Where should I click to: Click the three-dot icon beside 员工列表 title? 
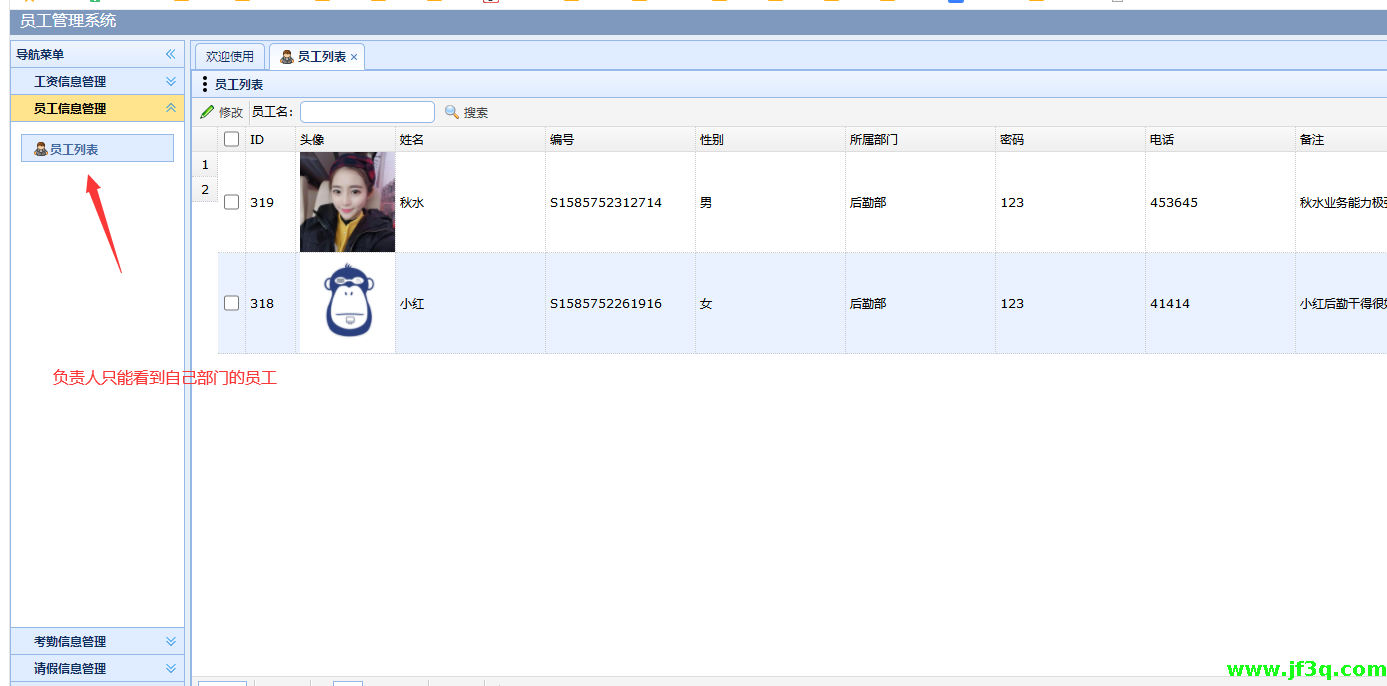coord(205,85)
